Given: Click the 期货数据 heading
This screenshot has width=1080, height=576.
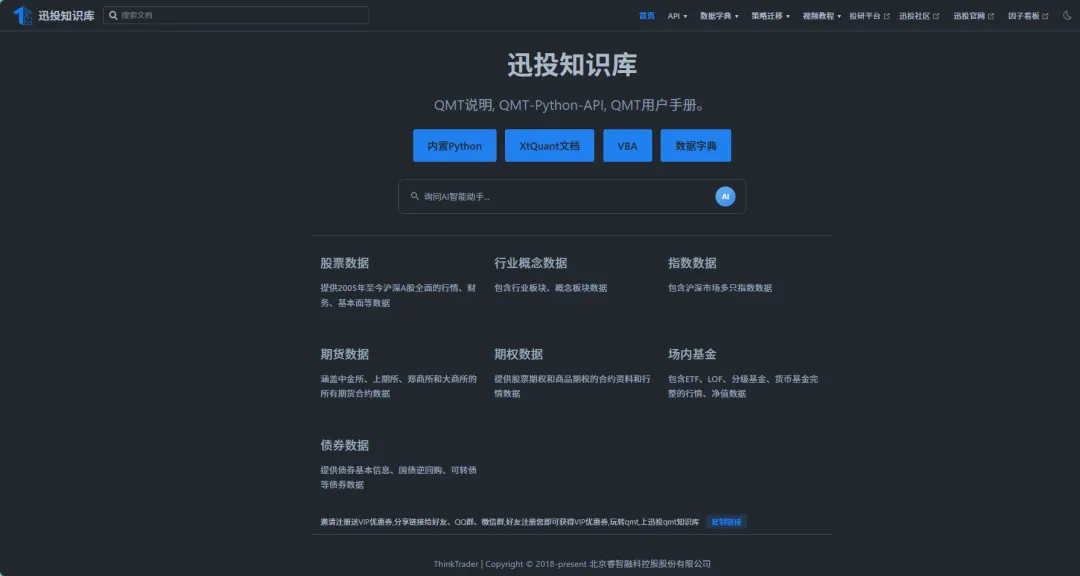Looking at the screenshot, I should click(344, 354).
